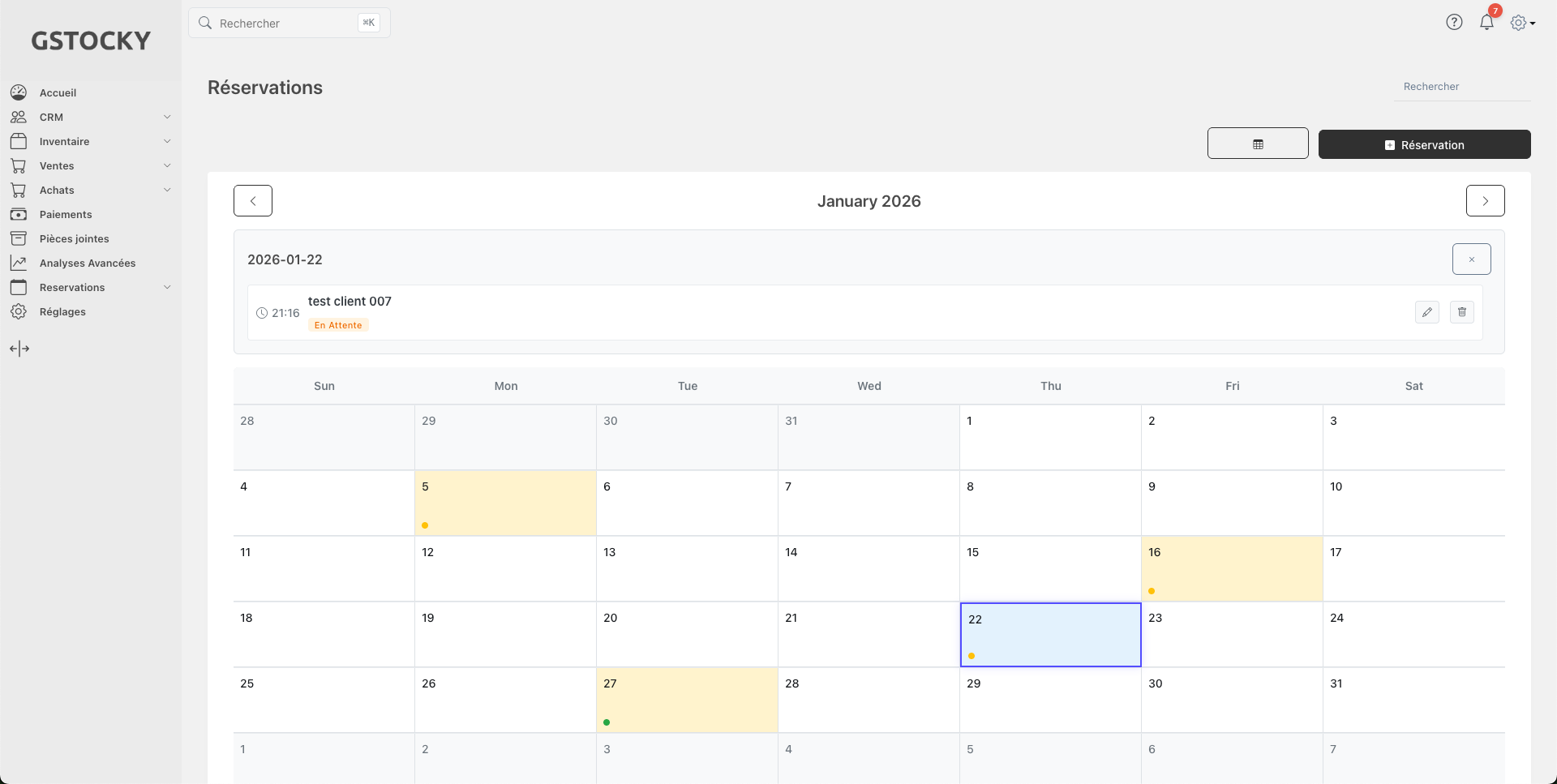
Task: Edit the test client 007 reservation
Action: click(1426, 312)
